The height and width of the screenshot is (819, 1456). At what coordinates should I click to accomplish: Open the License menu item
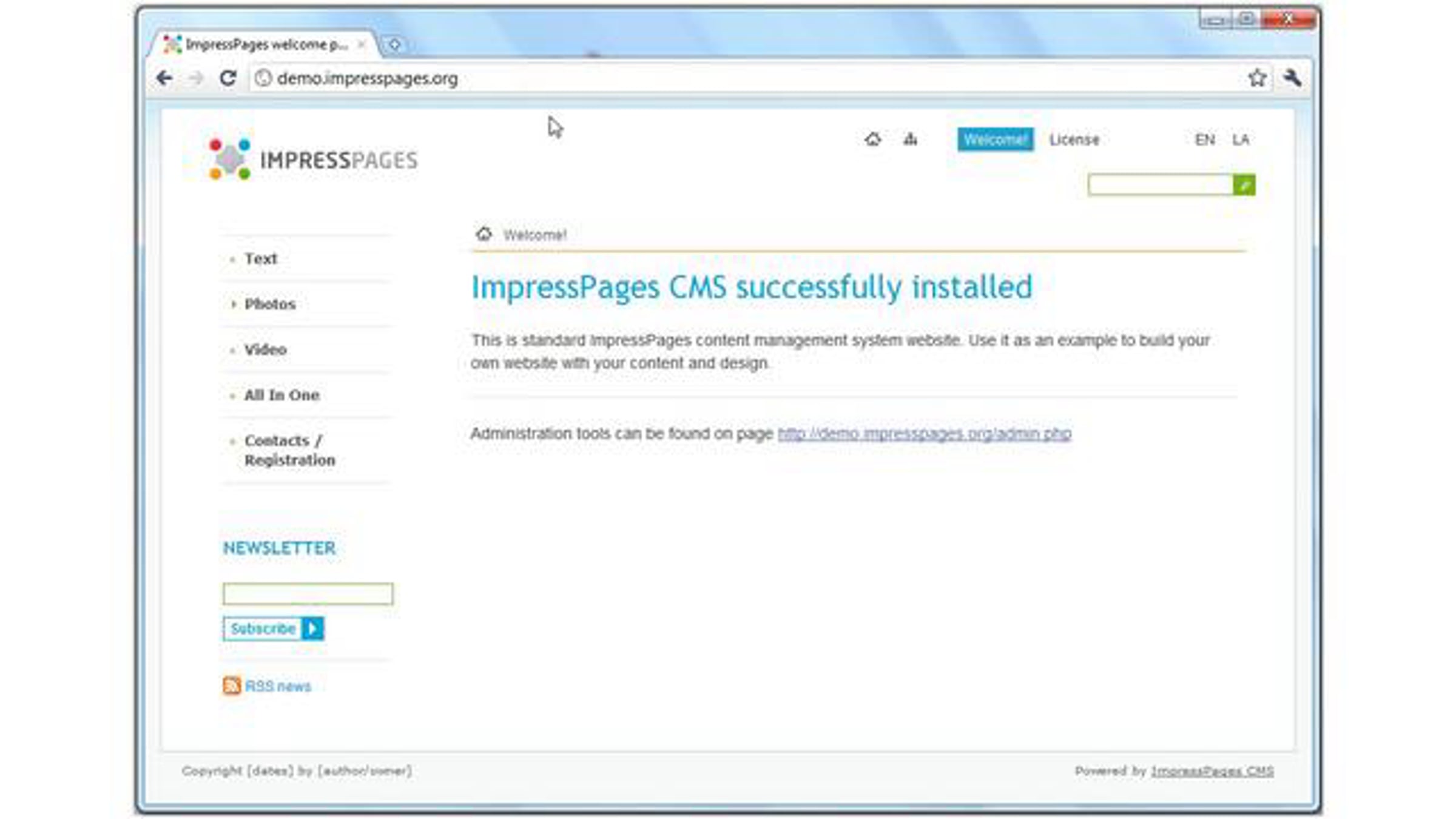click(x=1074, y=140)
